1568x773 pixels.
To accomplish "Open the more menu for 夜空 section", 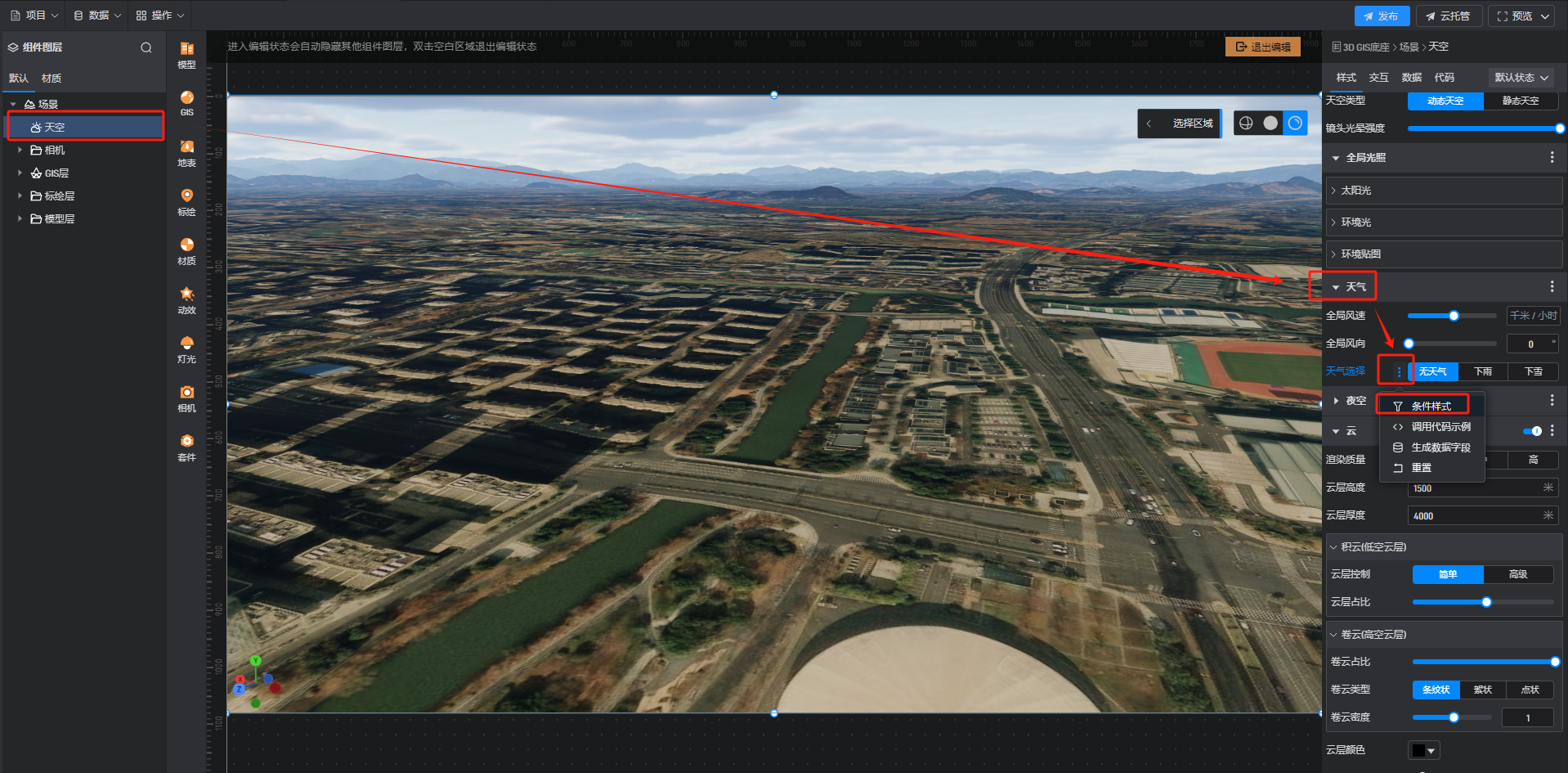I will click(x=1552, y=400).
